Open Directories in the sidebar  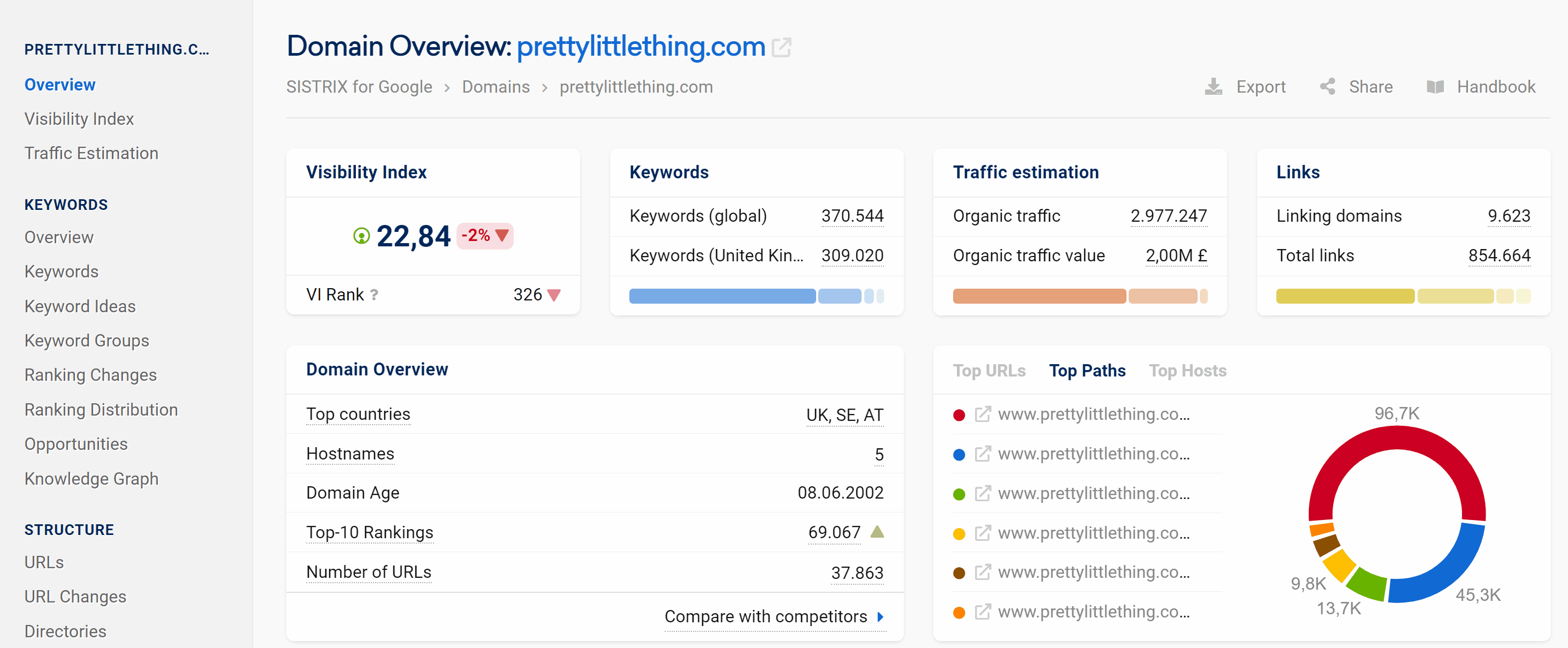click(x=65, y=631)
